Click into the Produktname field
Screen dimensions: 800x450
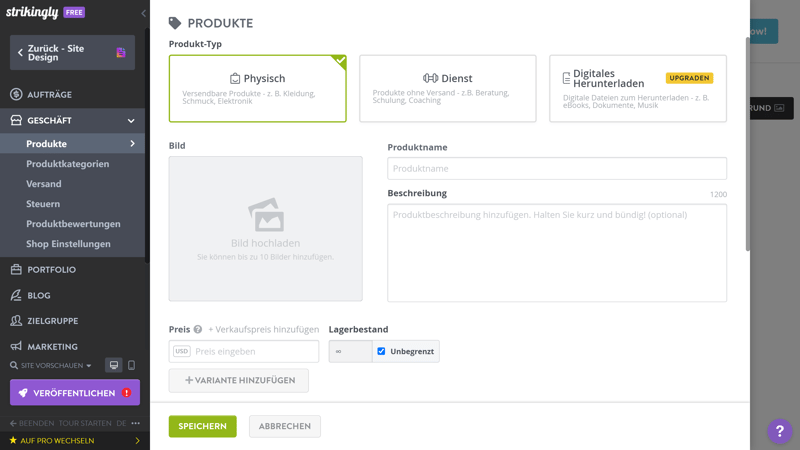[x=557, y=169]
